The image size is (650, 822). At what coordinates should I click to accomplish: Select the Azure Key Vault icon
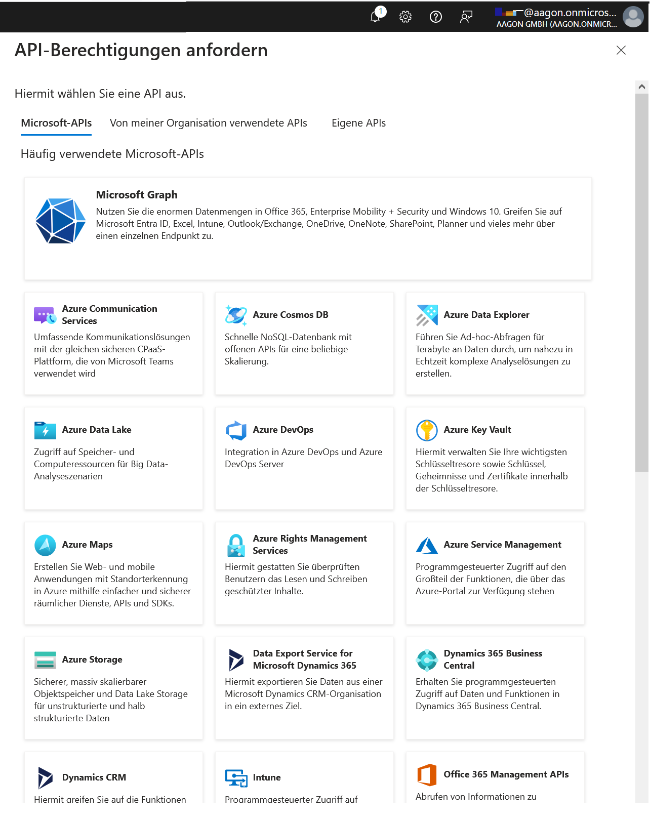pyautogui.click(x=427, y=430)
